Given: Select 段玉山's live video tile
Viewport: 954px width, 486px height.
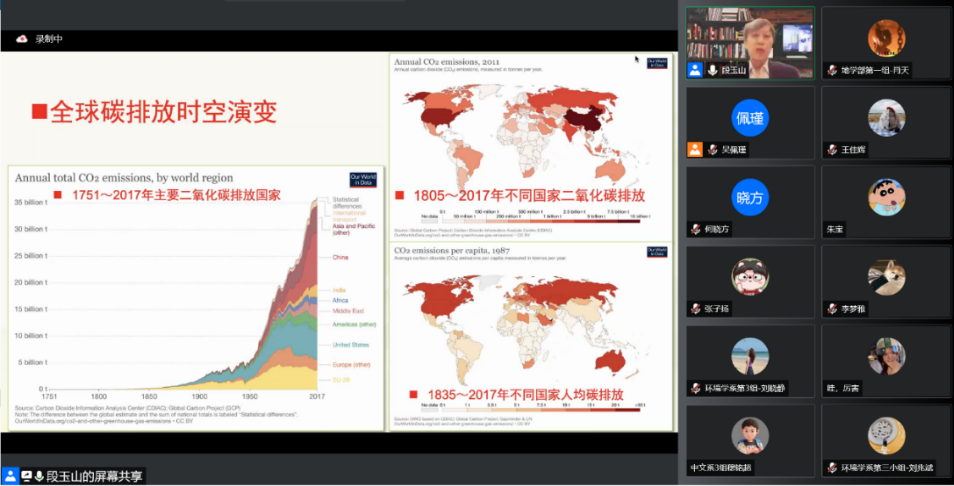Looking at the screenshot, I should coord(750,38).
